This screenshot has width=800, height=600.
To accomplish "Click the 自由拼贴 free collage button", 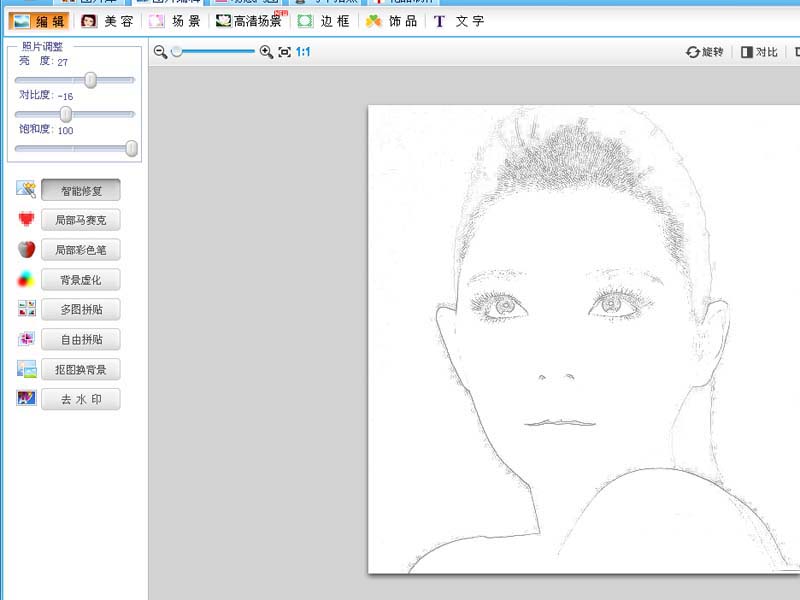I will 81,339.
